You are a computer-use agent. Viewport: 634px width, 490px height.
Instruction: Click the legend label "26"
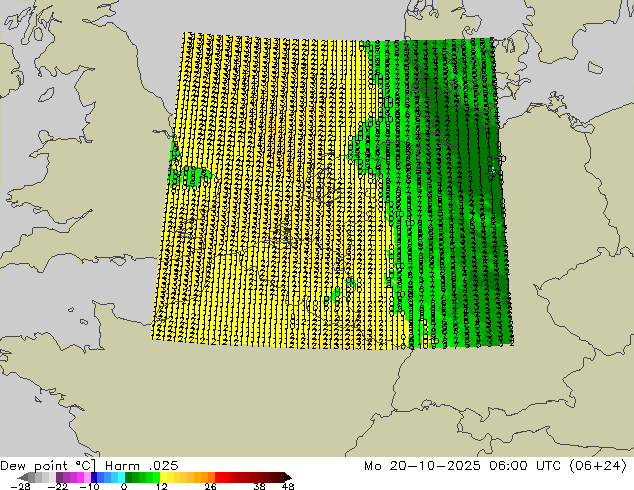(x=210, y=487)
